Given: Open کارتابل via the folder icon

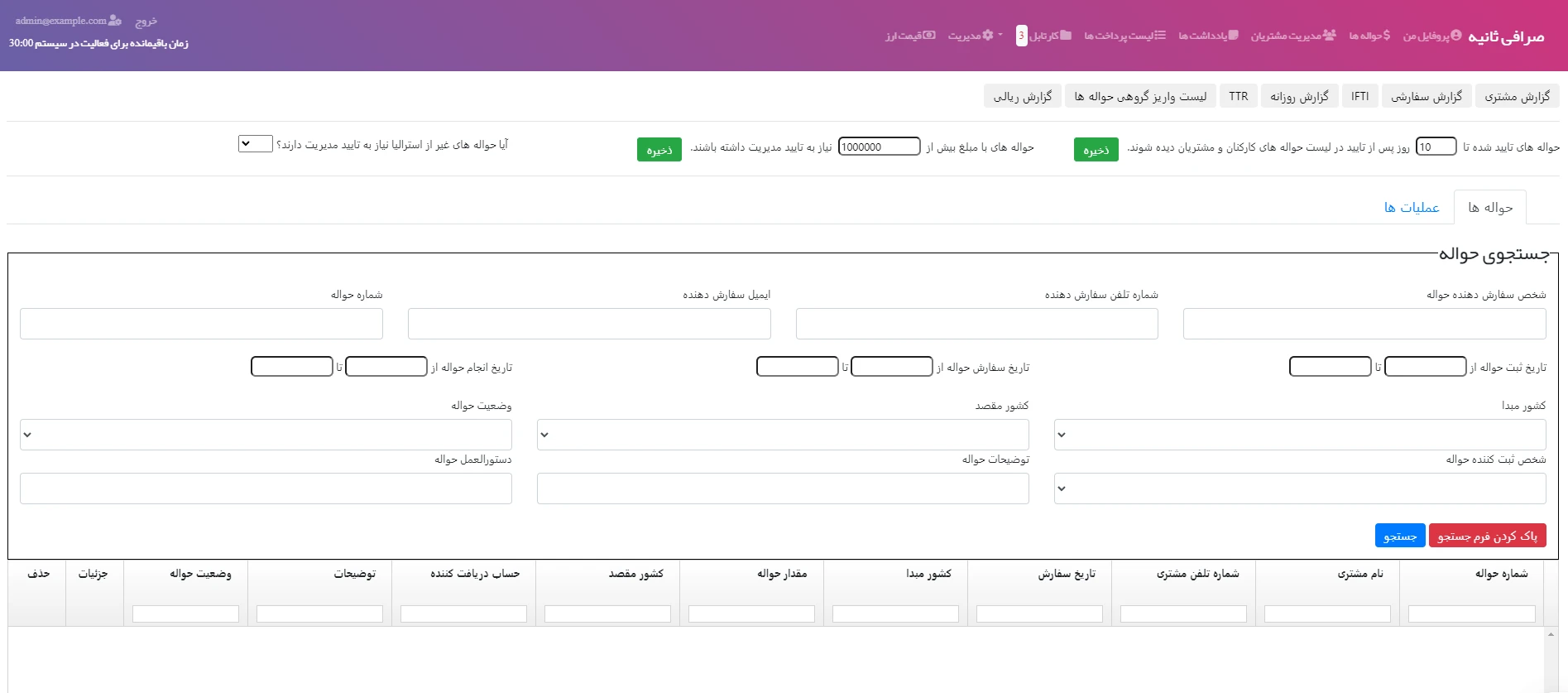Looking at the screenshot, I should pyautogui.click(x=1066, y=36).
